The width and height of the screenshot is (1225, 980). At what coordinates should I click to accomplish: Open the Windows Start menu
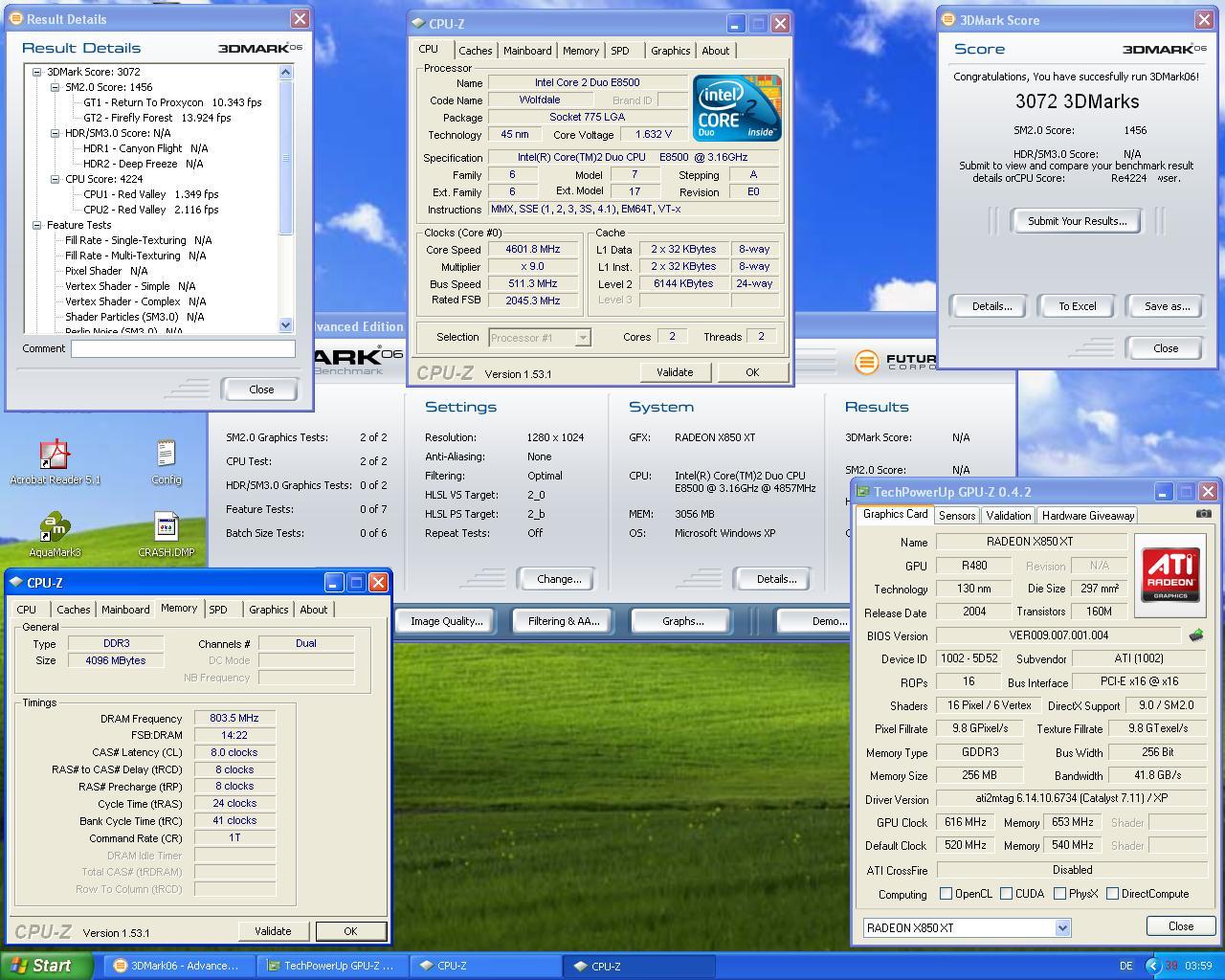(x=47, y=966)
